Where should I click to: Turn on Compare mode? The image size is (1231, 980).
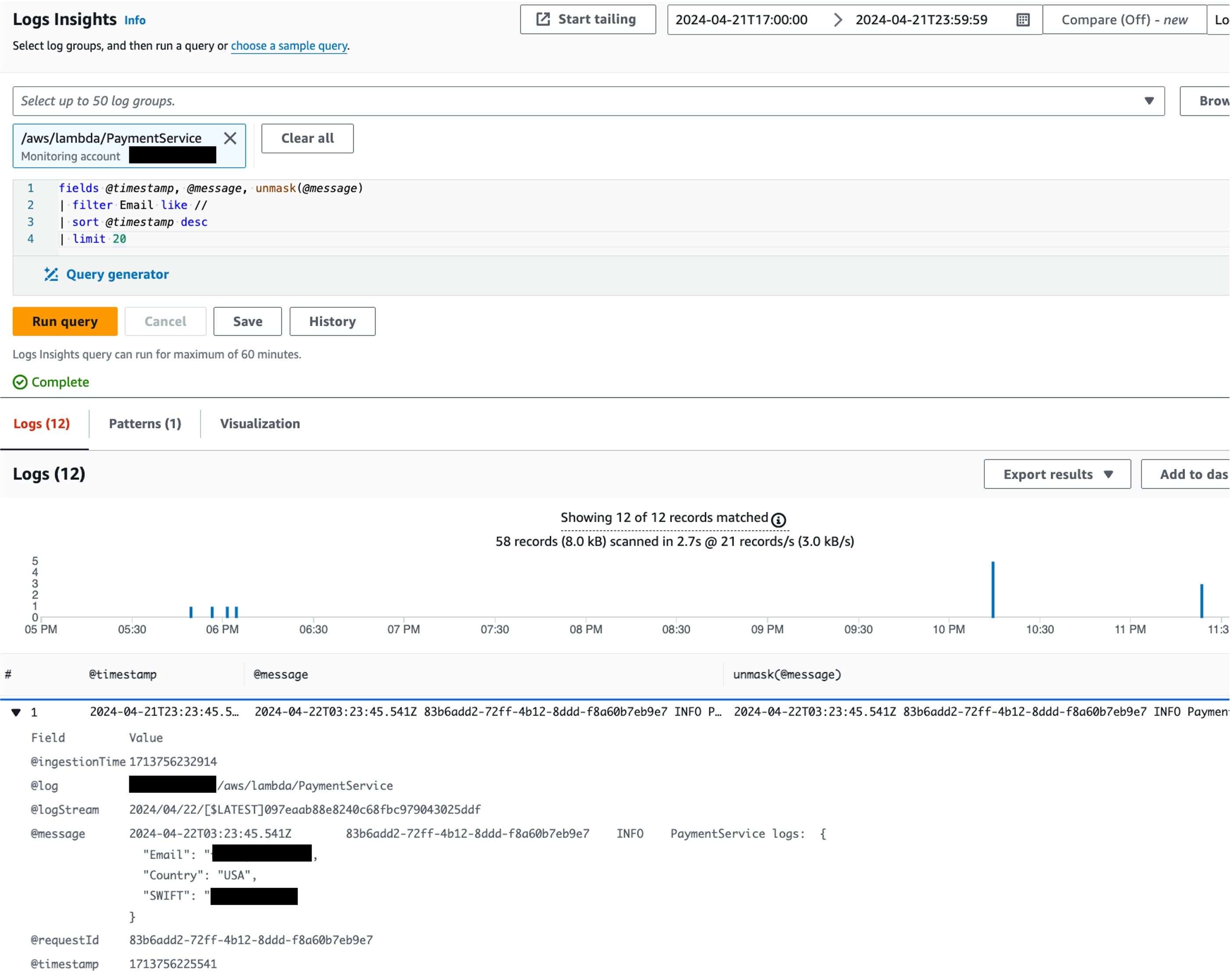click(1124, 19)
